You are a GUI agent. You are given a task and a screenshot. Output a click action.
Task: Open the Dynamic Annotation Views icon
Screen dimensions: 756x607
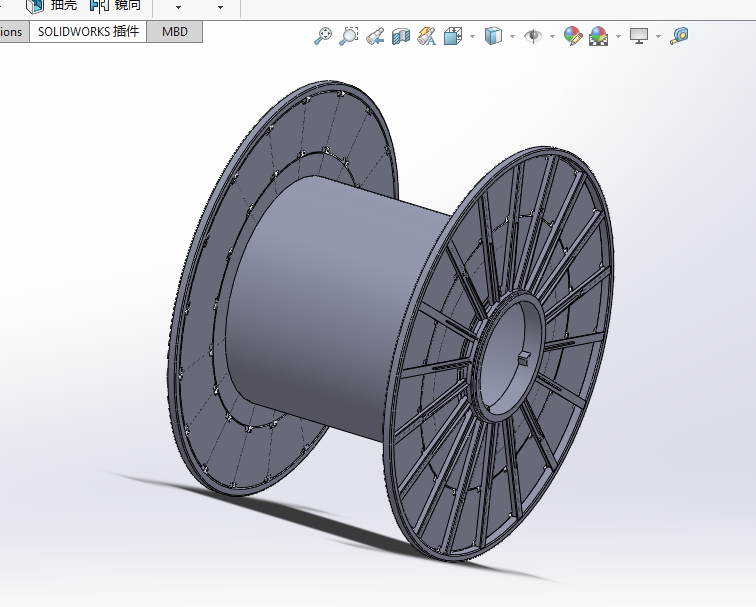click(427, 37)
